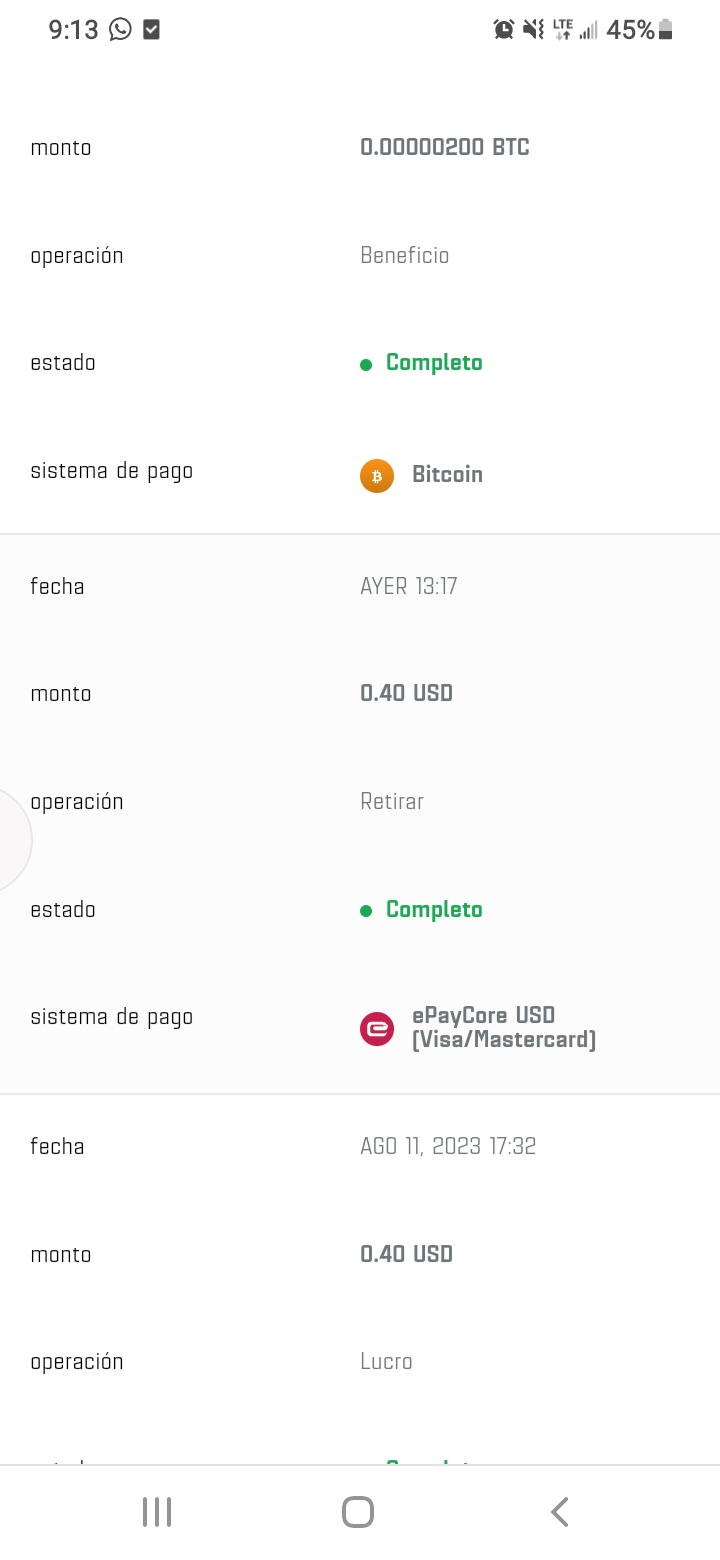The height and width of the screenshot is (1560, 720).
Task: Tap the WhatsApp notification icon in status bar
Action: click(120, 30)
